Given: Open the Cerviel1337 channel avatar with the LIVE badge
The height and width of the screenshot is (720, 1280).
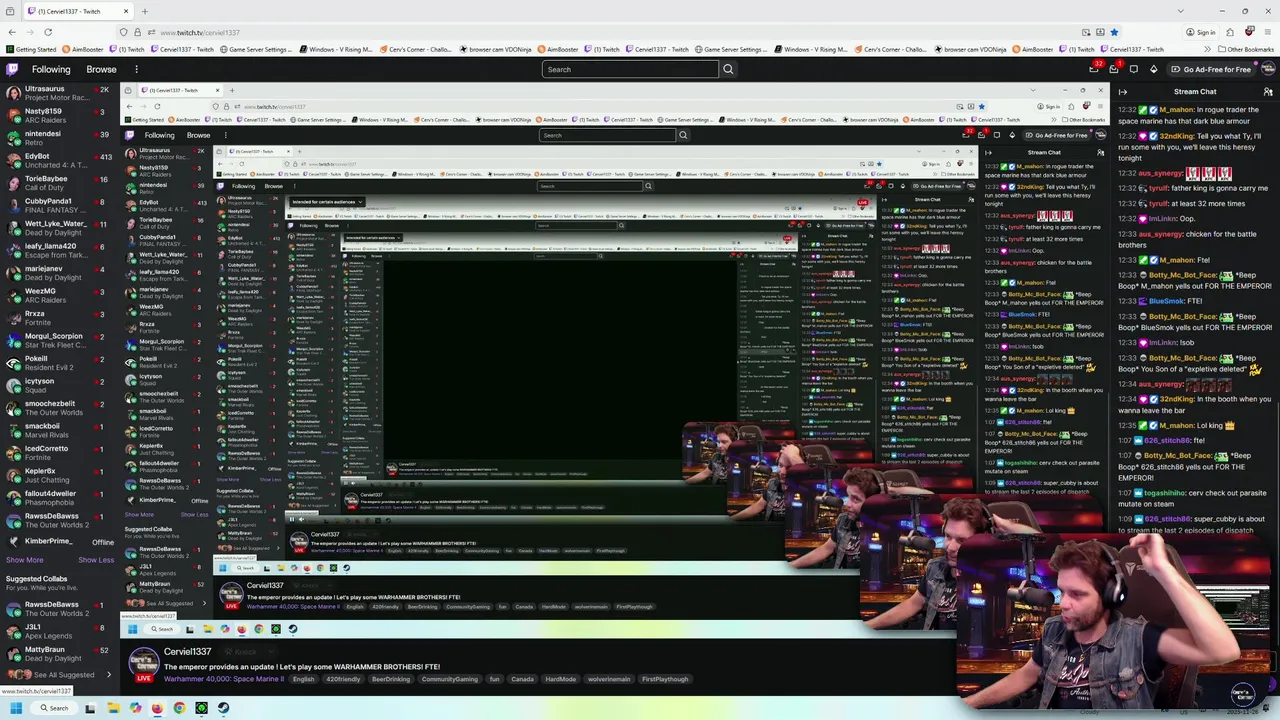Looking at the screenshot, I should 144,664.
